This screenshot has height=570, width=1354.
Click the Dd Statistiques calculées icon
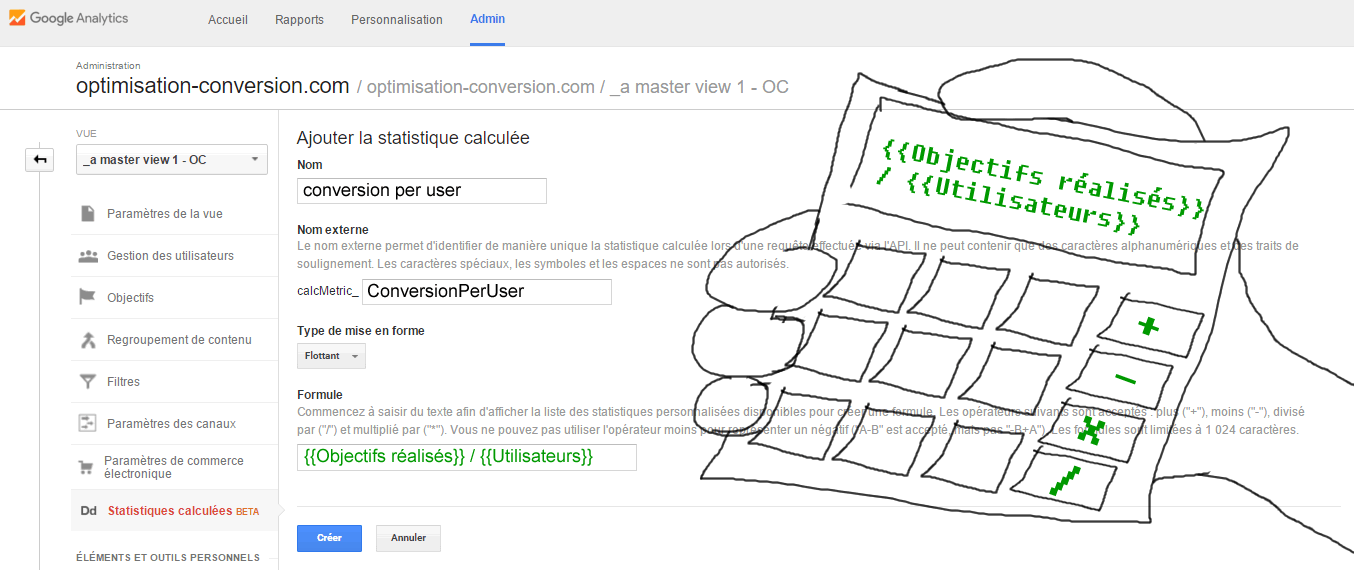88,511
